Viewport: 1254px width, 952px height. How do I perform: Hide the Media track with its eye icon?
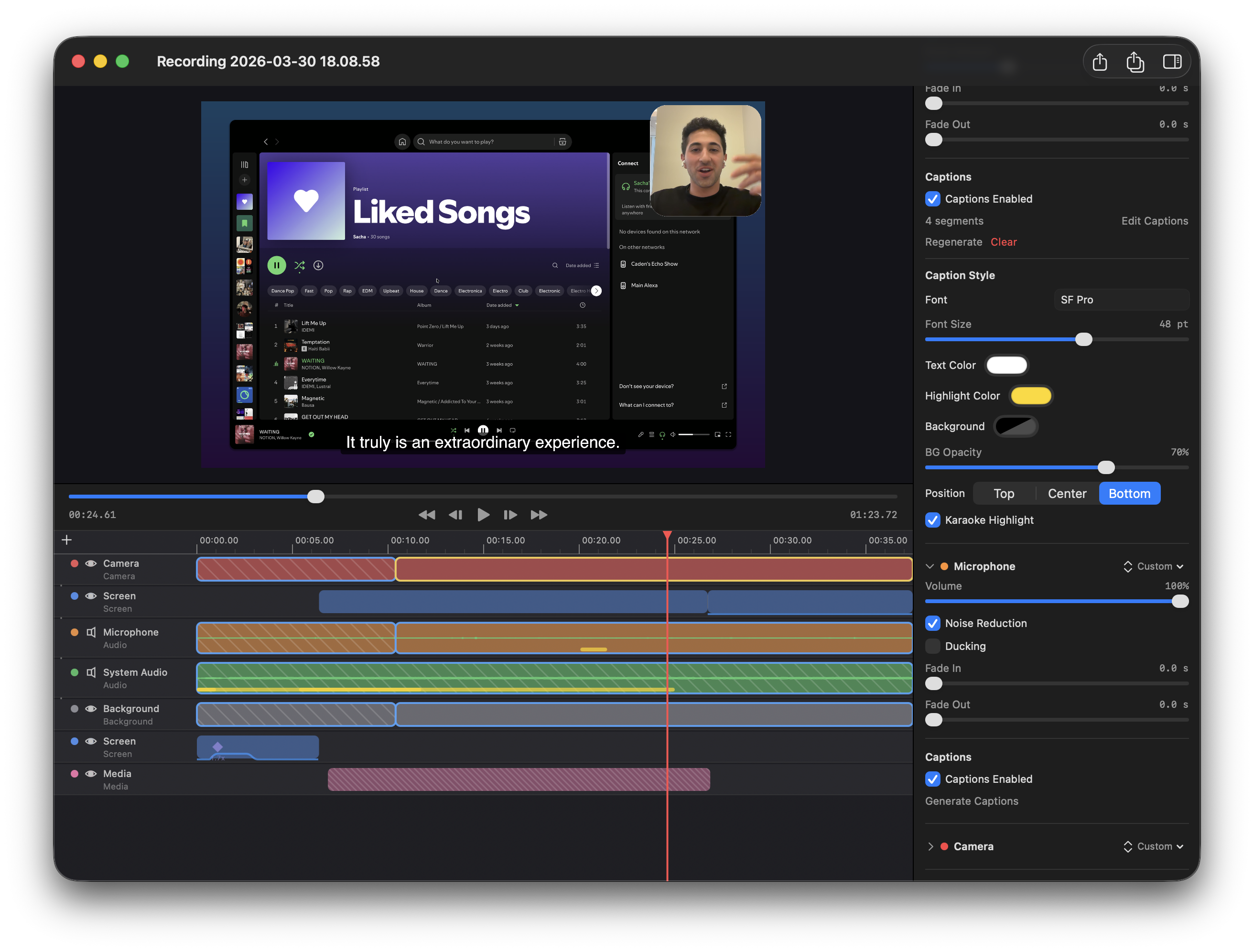coord(91,774)
